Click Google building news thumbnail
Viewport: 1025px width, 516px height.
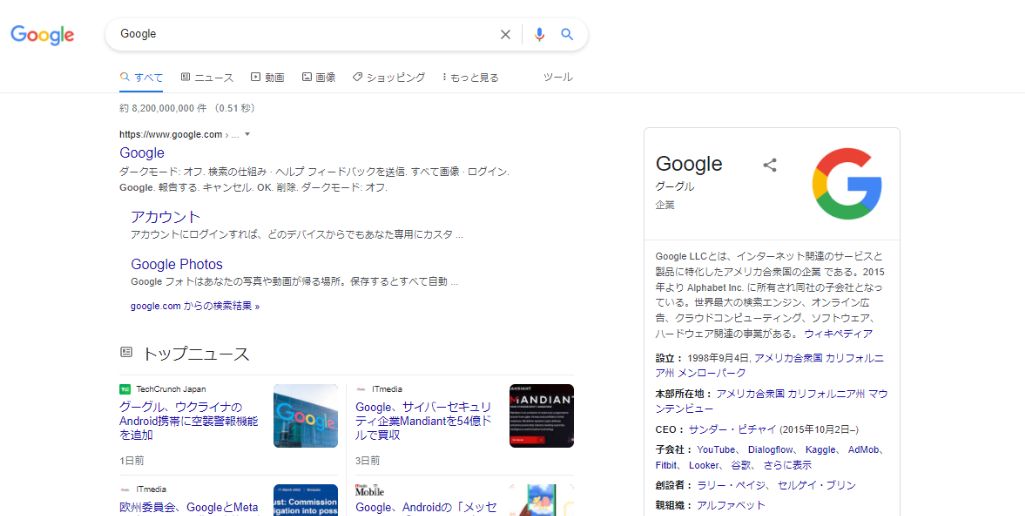pyautogui.click(x=305, y=416)
